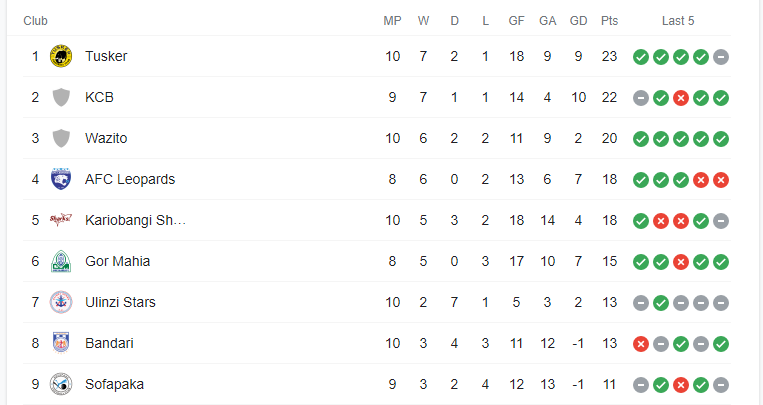
Task: Click Tusker's grey draw icon in Last 5
Action: pos(721,57)
